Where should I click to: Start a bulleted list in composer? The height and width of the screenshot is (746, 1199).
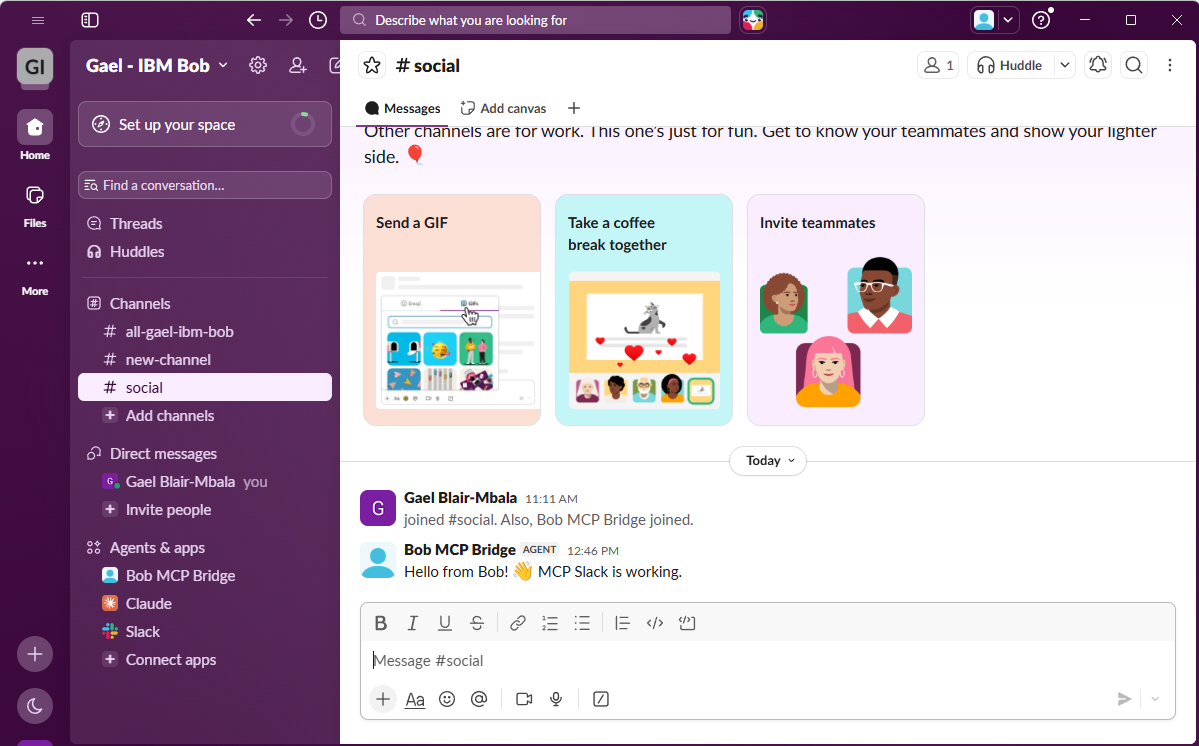click(582, 623)
